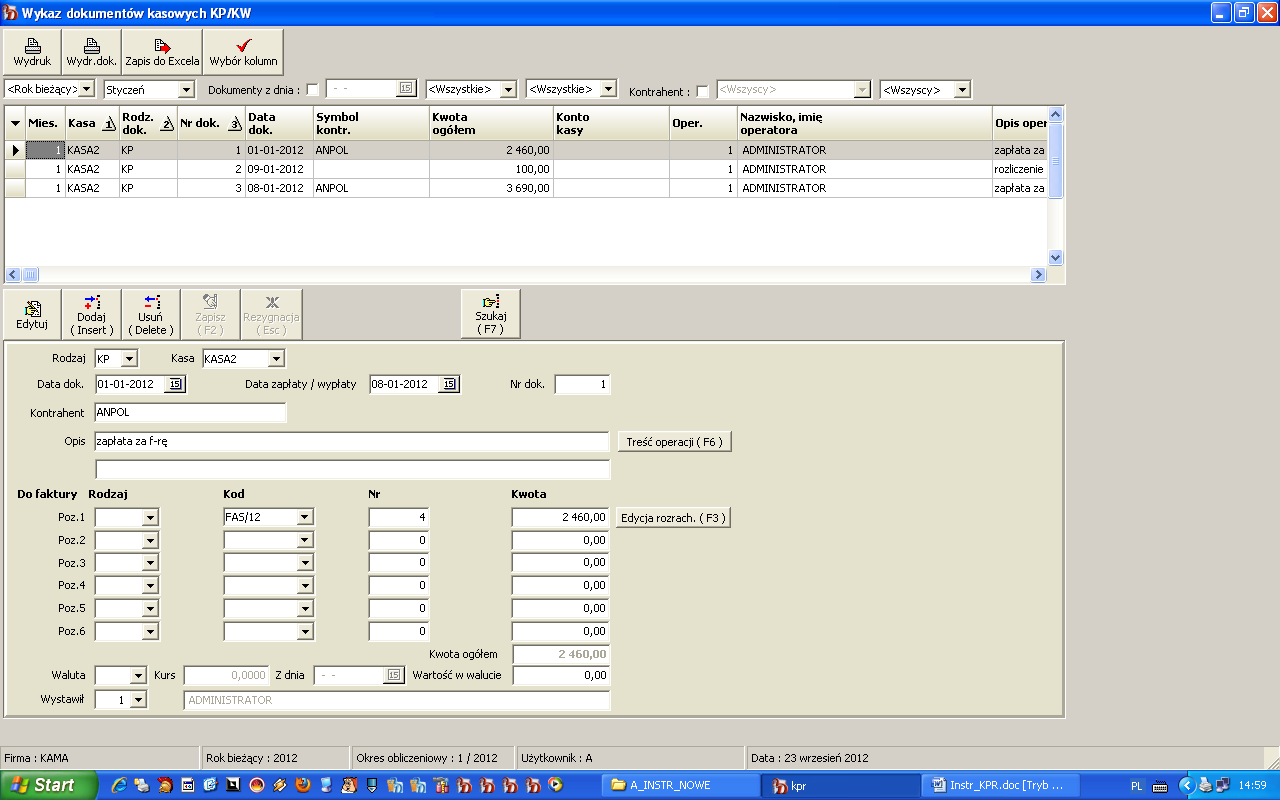
Task: Open the Rodzaj KP dropdown
Action: 129,358
